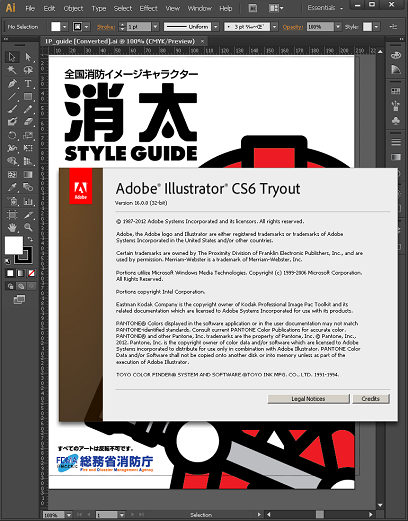Open the stroke color dropdown in control bar
Viewport: 408px width, 521px height.
click(87, 27)
